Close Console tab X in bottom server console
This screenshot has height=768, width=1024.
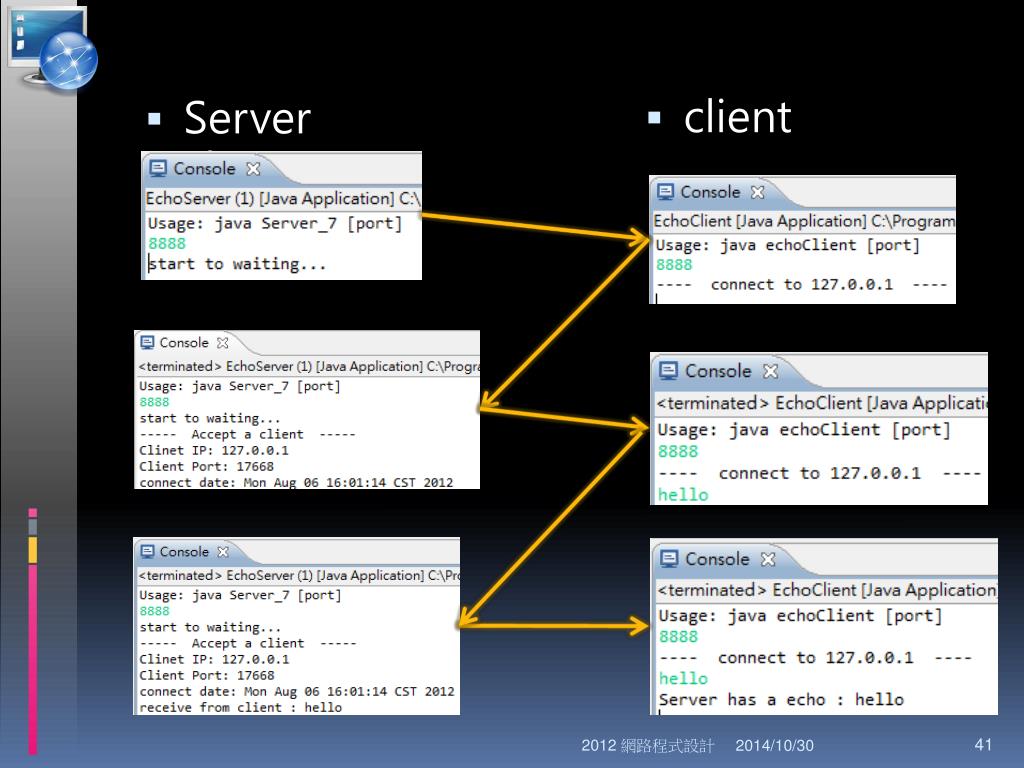pos(223,551)
